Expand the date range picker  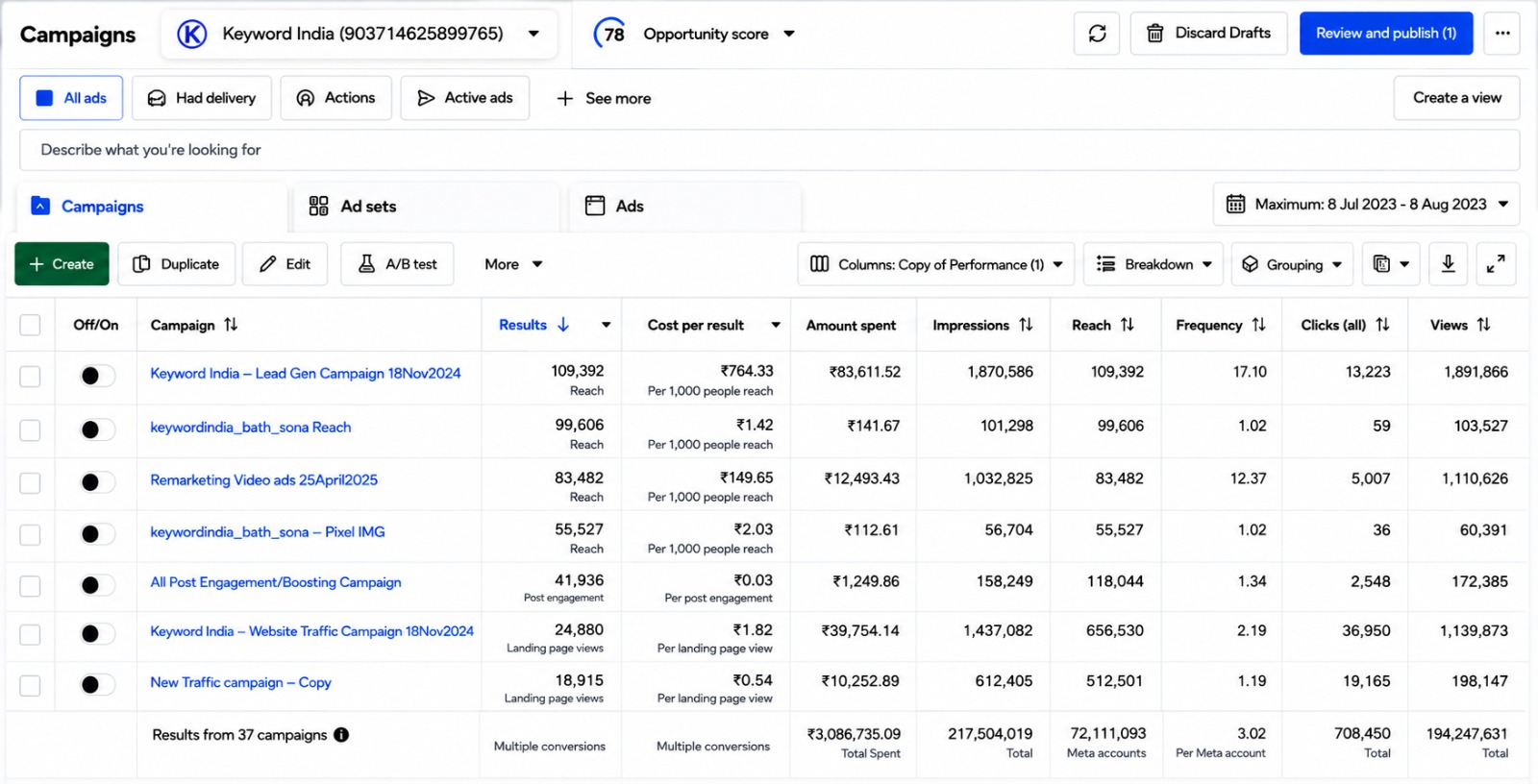click(1366, 205)
